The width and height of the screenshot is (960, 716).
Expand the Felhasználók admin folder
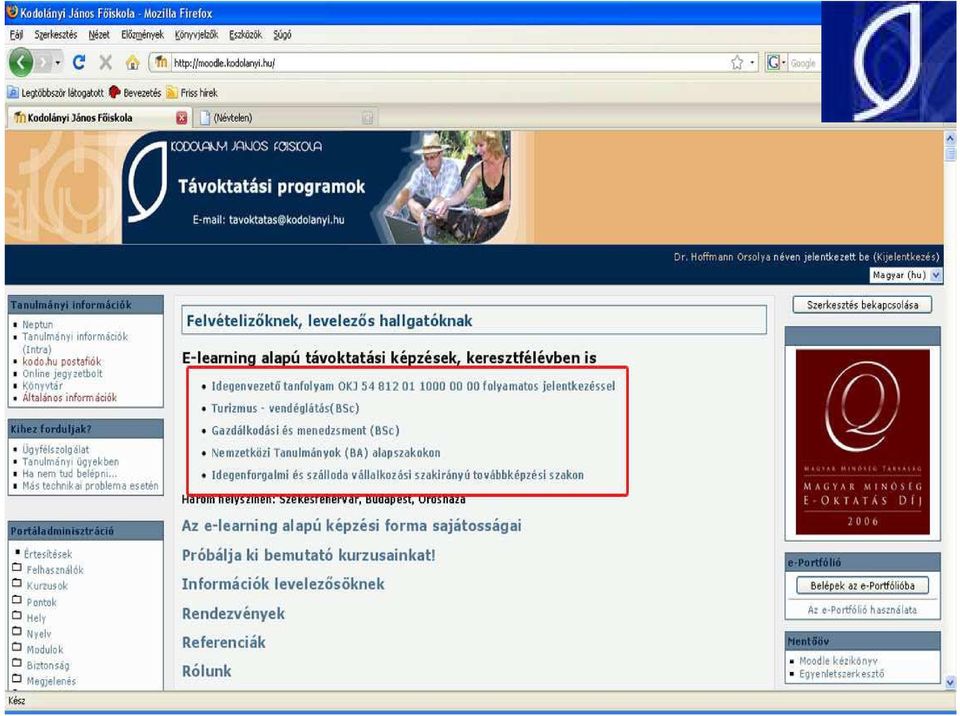click(17, 568)
